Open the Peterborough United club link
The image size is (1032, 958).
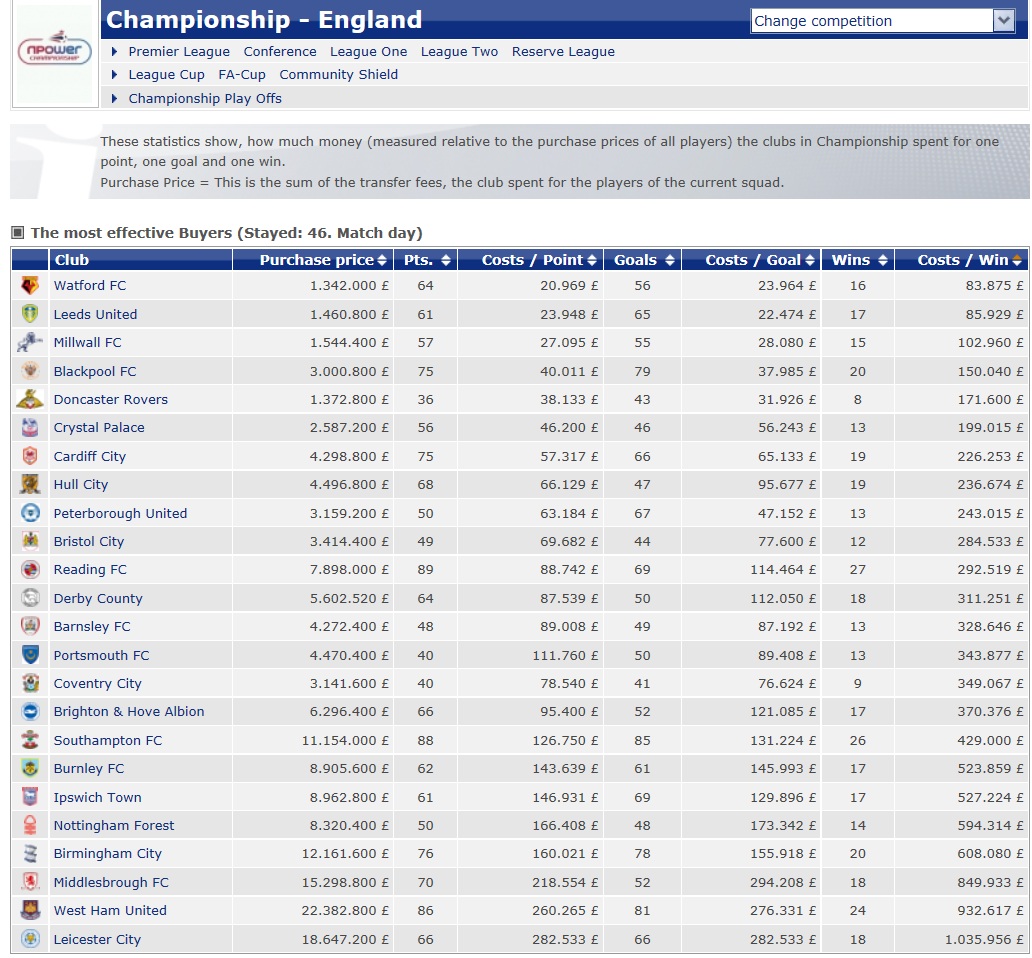point(120,513)
